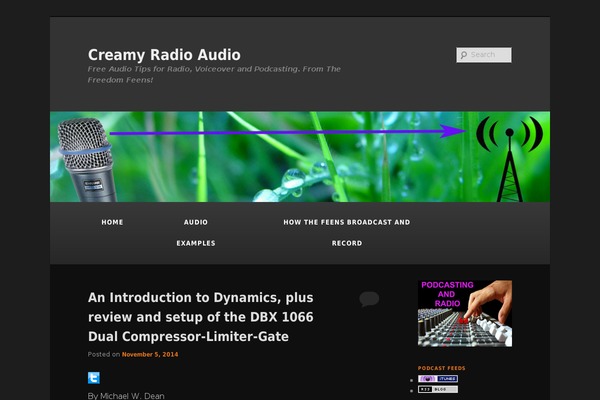Image resolution: width=600 pixels, height=400 pixels.
Task: Click the site tagline text
Action: pyautogui.click(x=214, y=74)
